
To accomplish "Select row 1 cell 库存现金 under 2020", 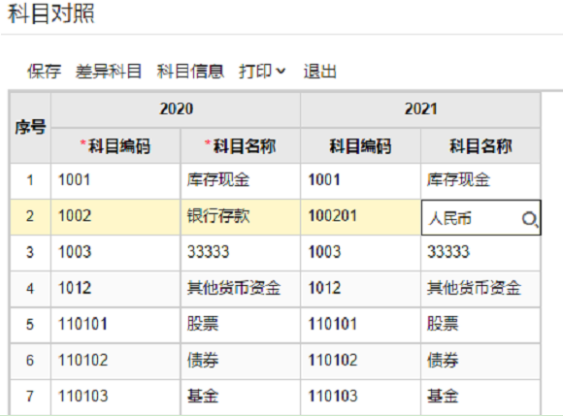I will point(241,180).
